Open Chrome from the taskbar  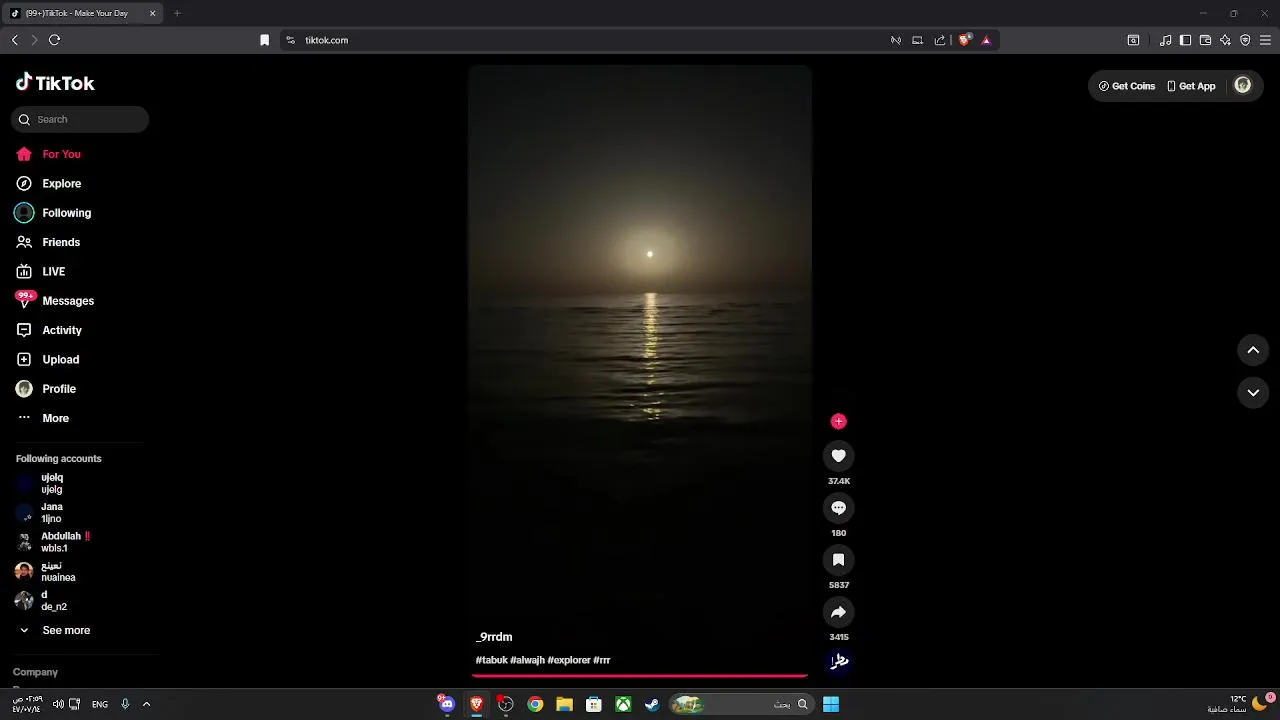pos(535,704)
